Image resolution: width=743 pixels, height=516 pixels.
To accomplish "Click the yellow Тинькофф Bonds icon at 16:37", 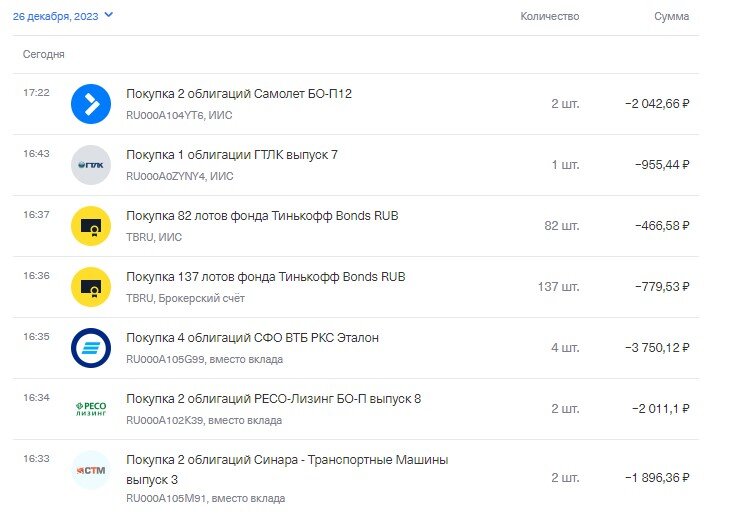I will pos(91,226).
